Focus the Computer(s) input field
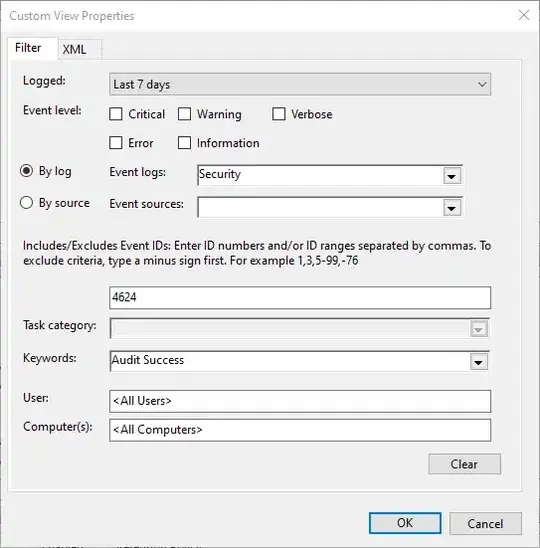This screenshot has width=540, height=548. click(300, 430)
